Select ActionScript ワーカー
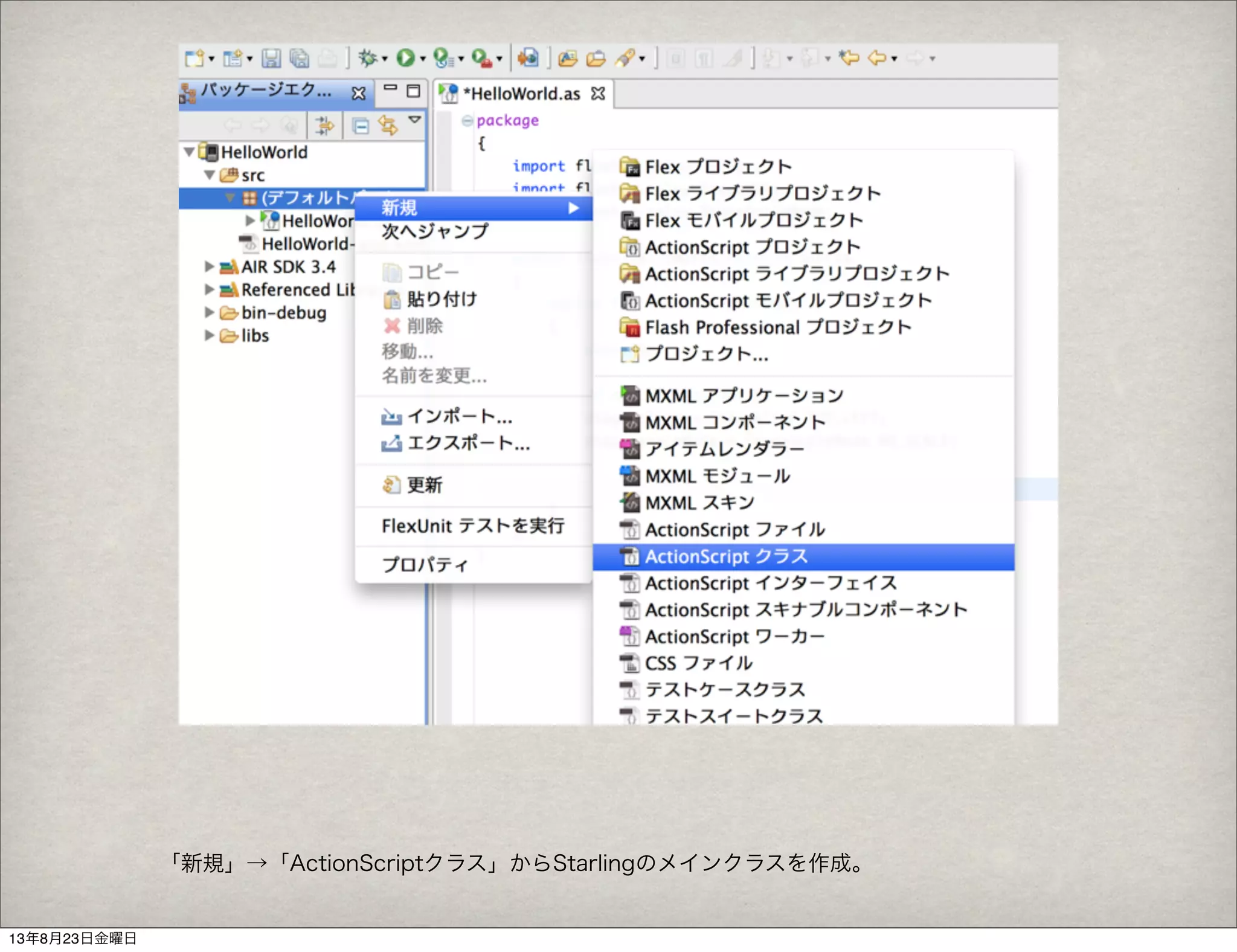Viewport: 1237px width, 952px height. pos(803,637)
